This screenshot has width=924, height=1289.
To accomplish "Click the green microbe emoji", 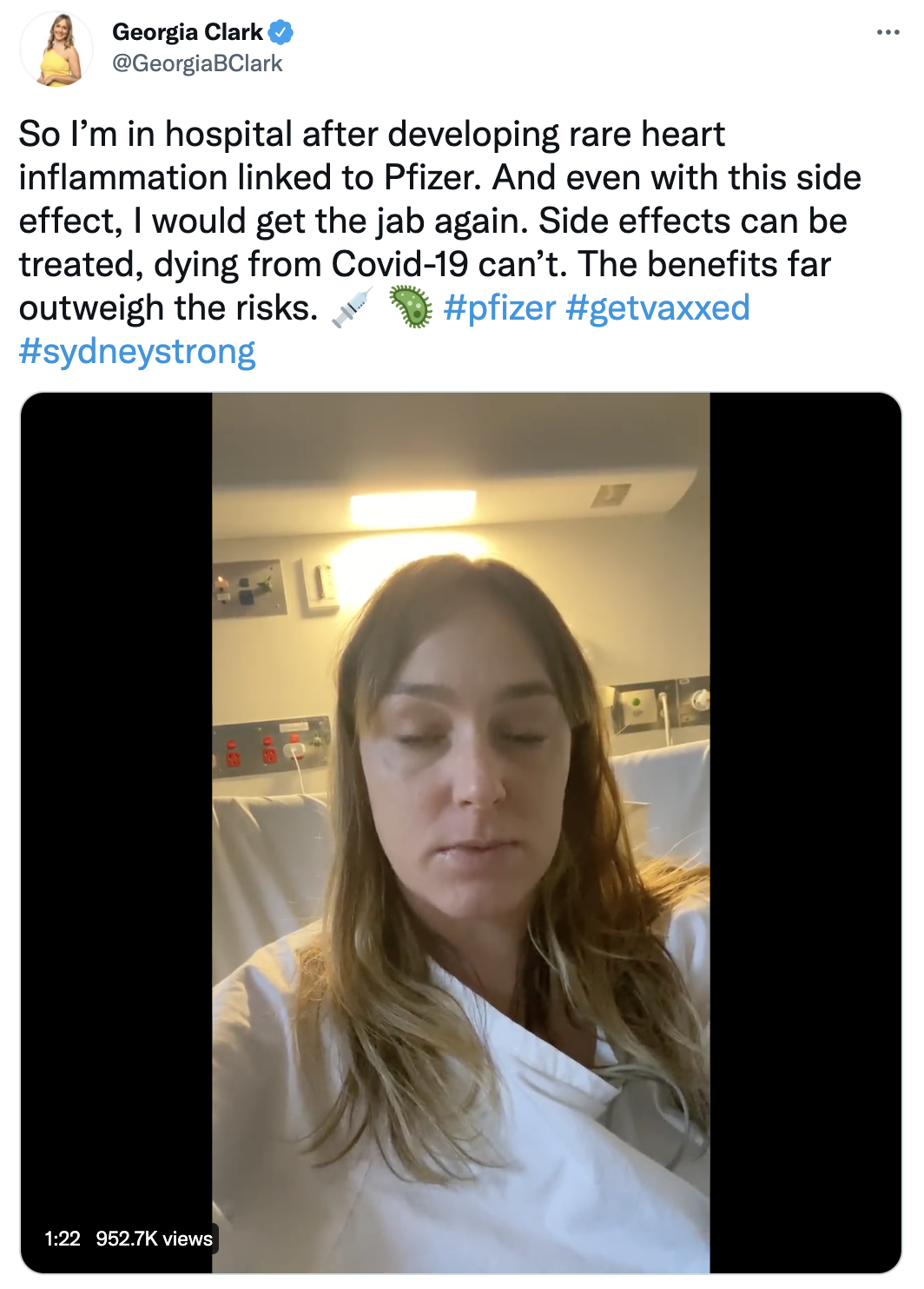I will 410,307.
